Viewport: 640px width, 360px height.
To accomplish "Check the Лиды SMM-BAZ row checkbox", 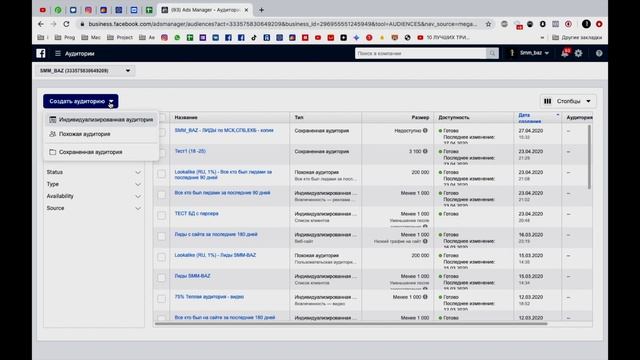I will click(x=162, y=278).
